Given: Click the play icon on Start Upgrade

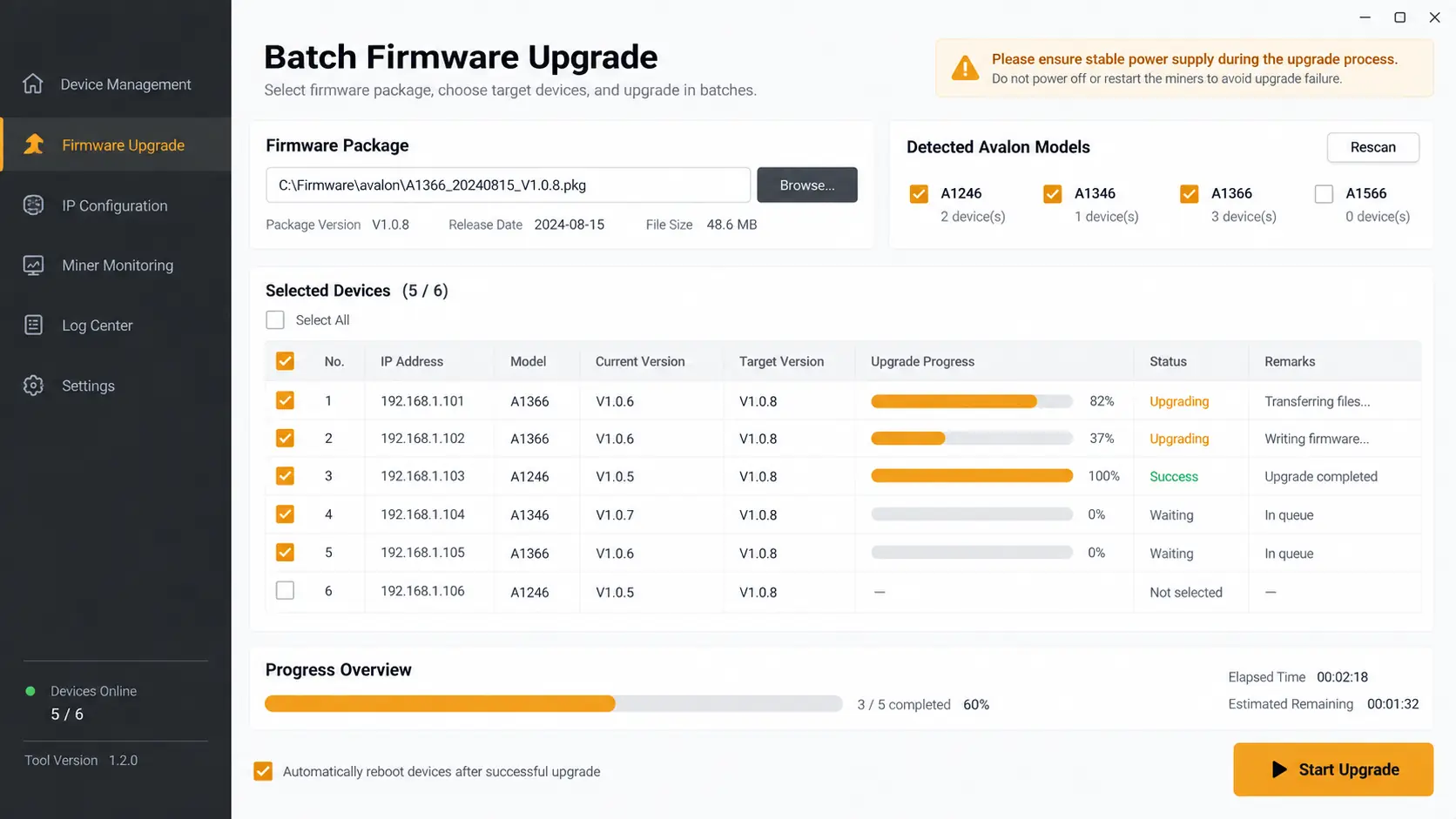Looking at the screenshot, I should tap(1279, 769).
